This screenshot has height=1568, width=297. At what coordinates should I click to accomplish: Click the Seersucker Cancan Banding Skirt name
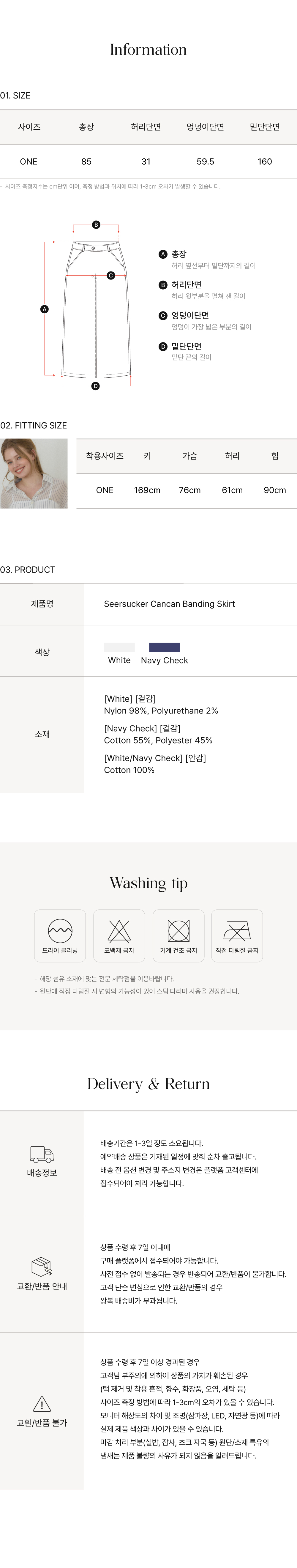169,604
